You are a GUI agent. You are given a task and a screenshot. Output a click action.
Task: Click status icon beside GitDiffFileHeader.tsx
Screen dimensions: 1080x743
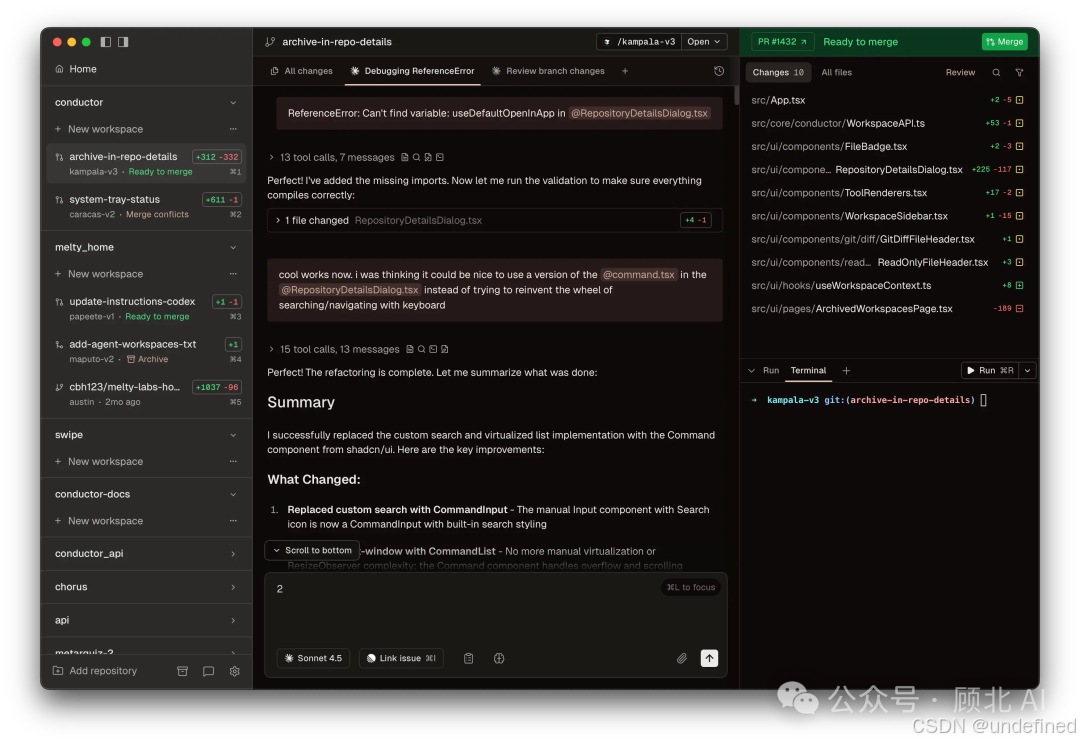tap(1019, 239)
